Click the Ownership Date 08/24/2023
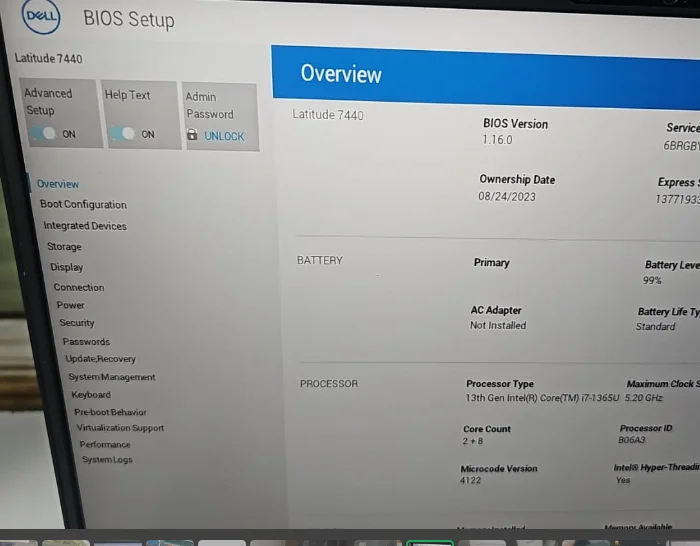This screenshot has height=546, width=700. point(507,196)
